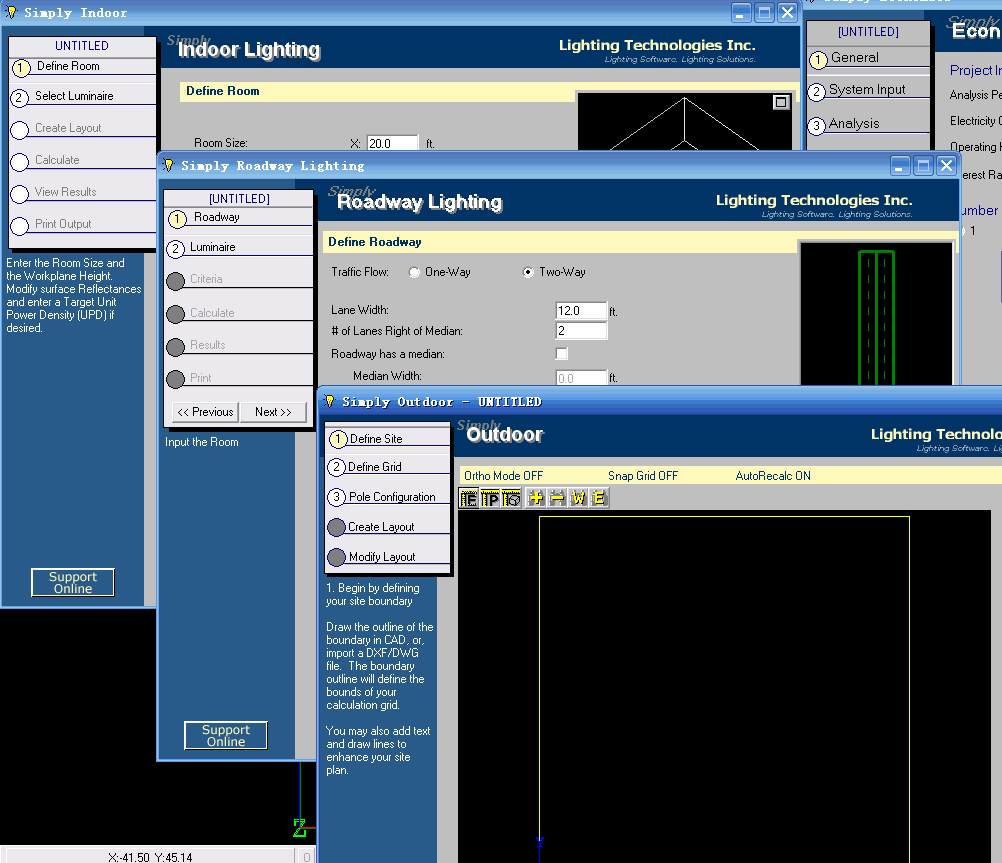Click Support Online button in Roadway window
Image resolution: width=1002 pixels, height=863 pixels.
(226, 735)
